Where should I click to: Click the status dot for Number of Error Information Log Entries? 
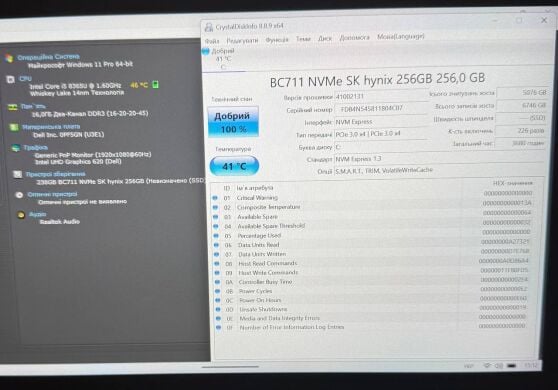click(x=219, y=327)
